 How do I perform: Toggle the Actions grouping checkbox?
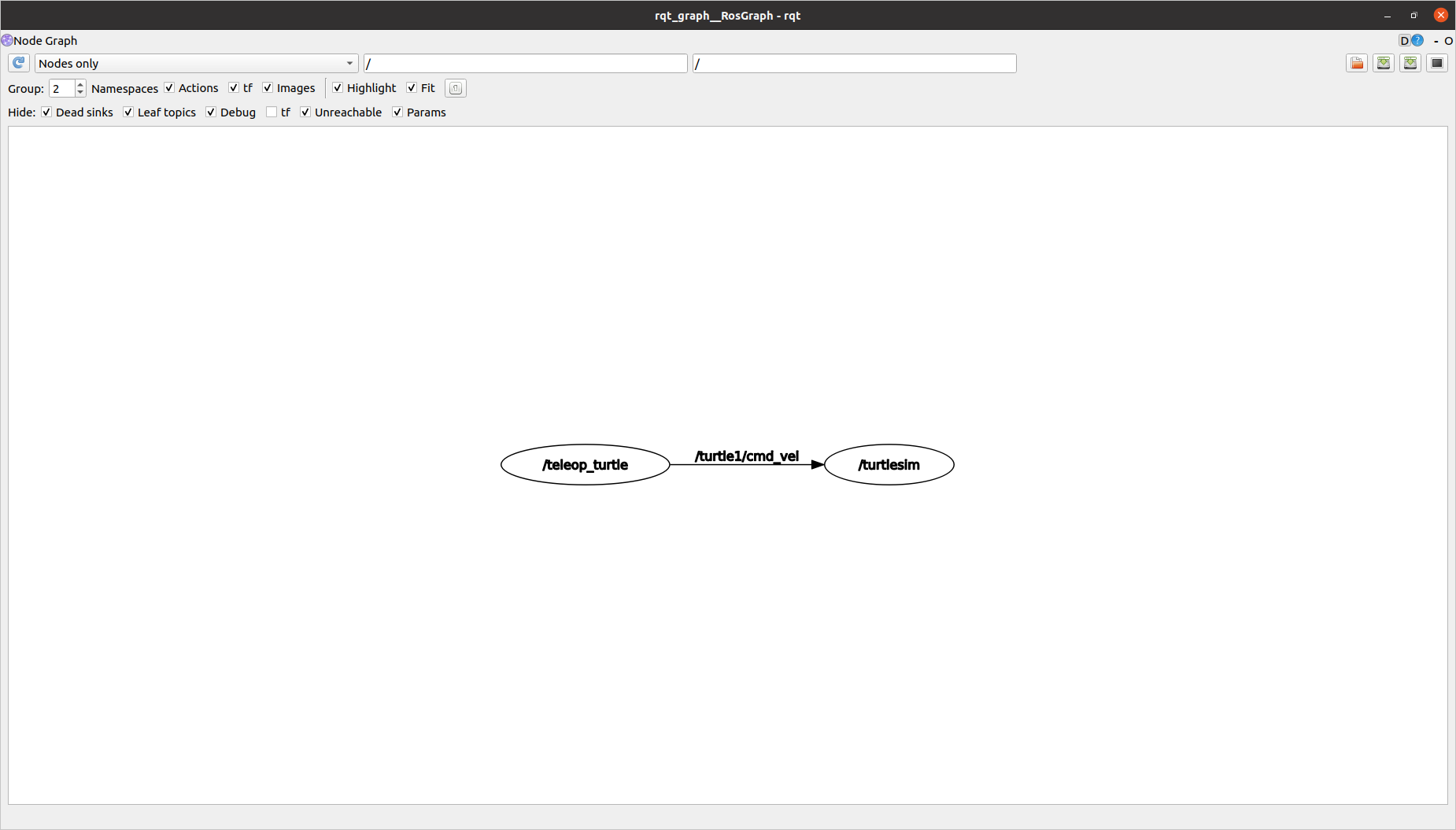click(169, 87)
